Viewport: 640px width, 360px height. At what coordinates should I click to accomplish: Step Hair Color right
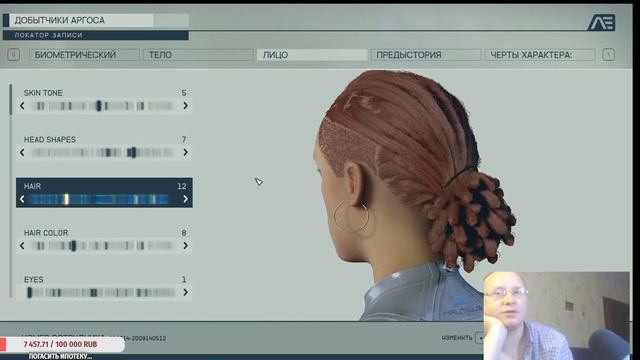[x=185, y=246]
